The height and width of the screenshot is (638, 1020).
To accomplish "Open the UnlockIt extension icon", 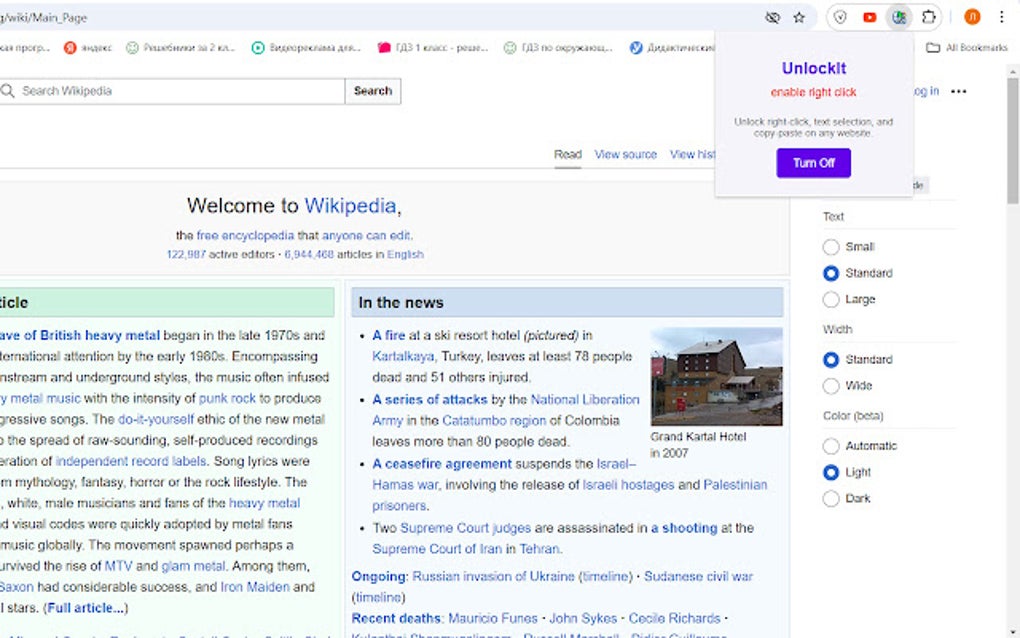I will pos(898,17).
